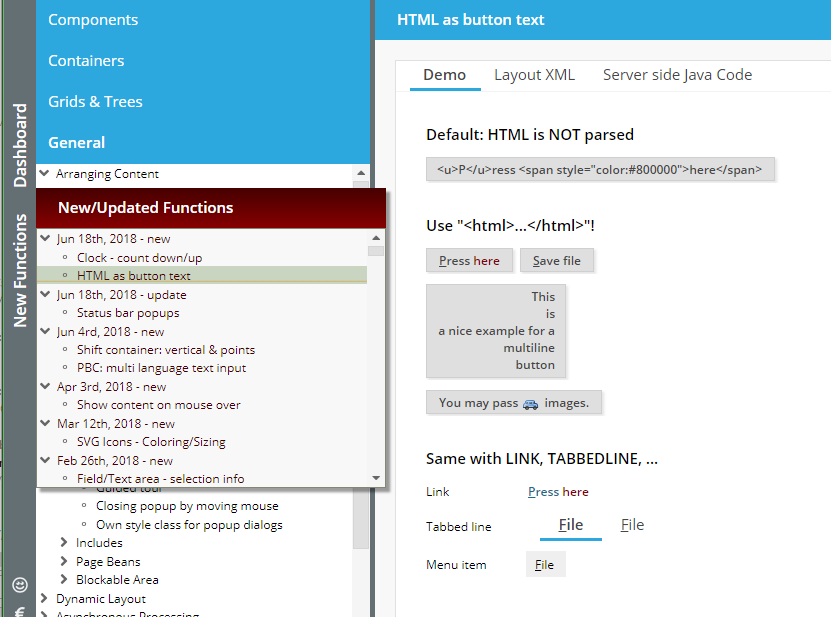The height and width of the screenshot is (617, 831).
Task: Collapse the Arranging Content node
Action: point(44,173)
